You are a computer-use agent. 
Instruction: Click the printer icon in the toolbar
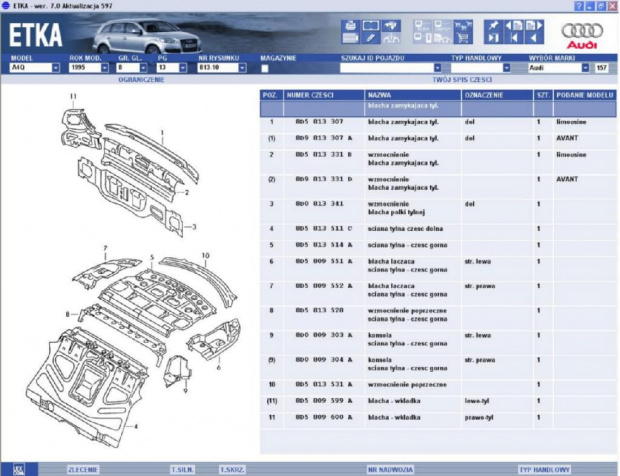pos(350,26)
